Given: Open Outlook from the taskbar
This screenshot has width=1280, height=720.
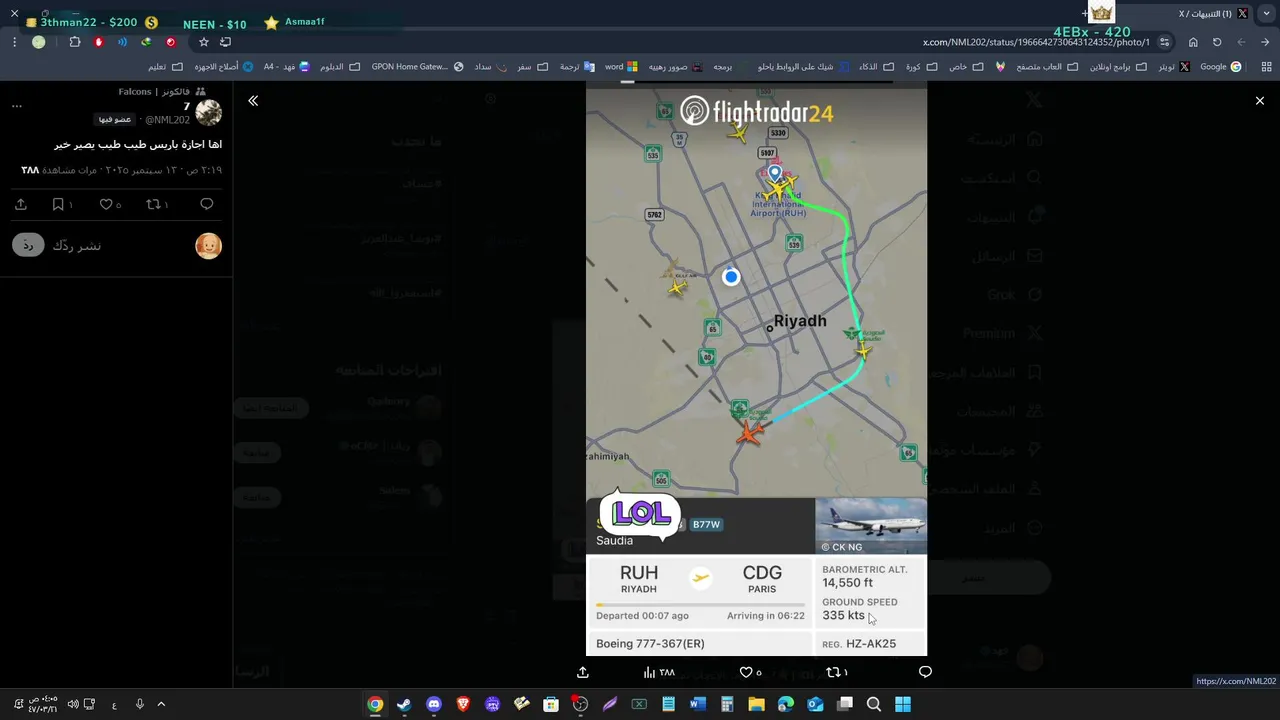Looking at the screenshot, I should [815, 704].
